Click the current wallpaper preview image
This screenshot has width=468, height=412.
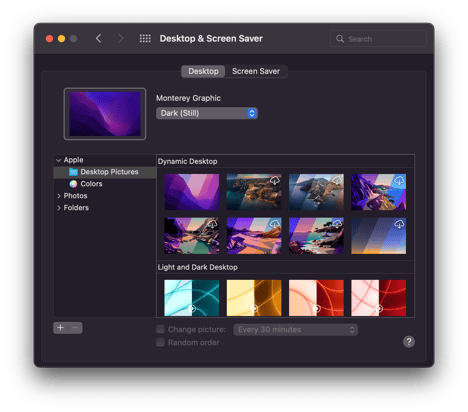click(105, 114)
